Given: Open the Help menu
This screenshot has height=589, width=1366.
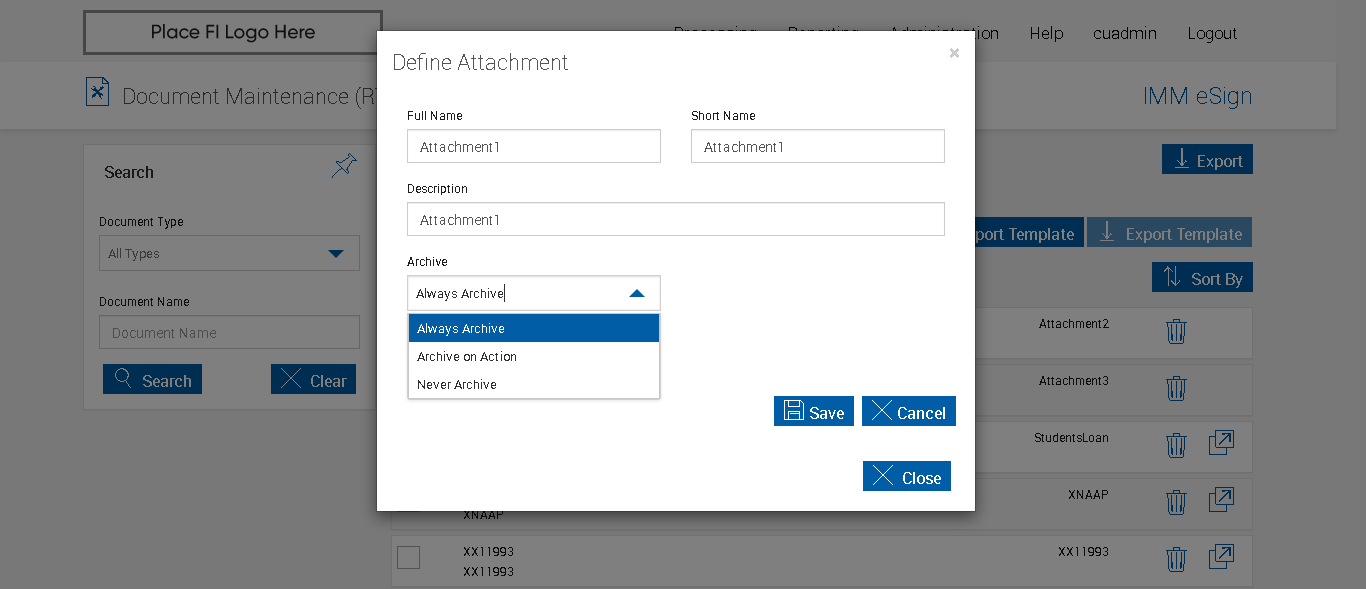Looking at the screenshot, I should point(1046,34).
